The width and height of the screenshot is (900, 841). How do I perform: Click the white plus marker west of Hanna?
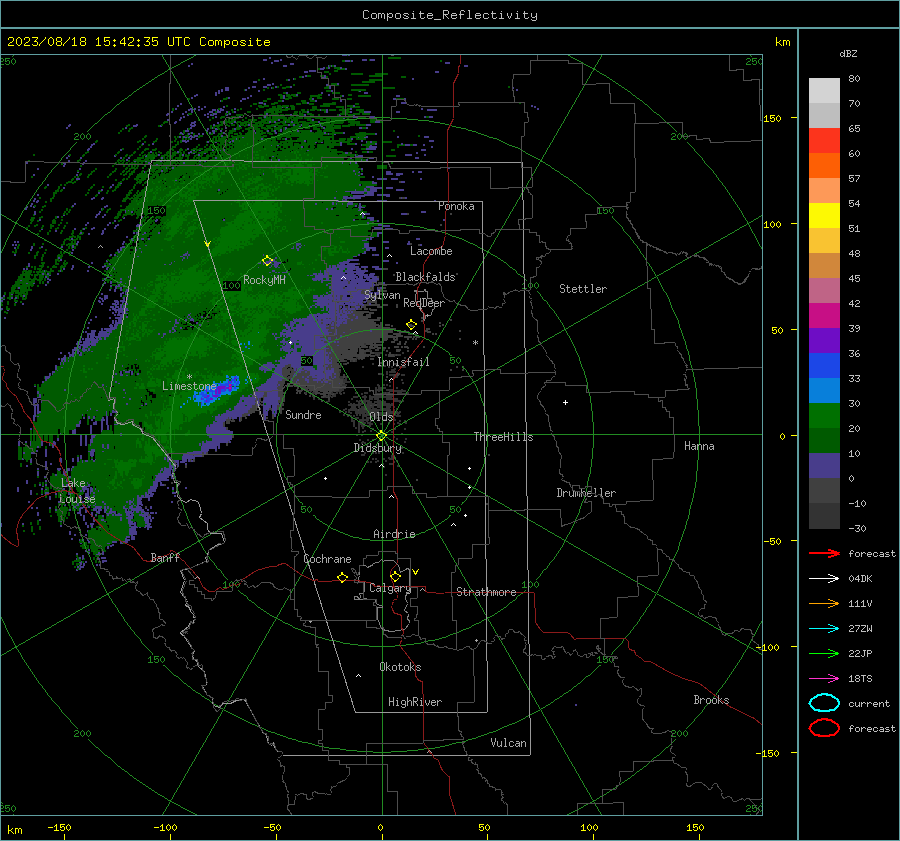pyautogui.click(x=565, y=402)
